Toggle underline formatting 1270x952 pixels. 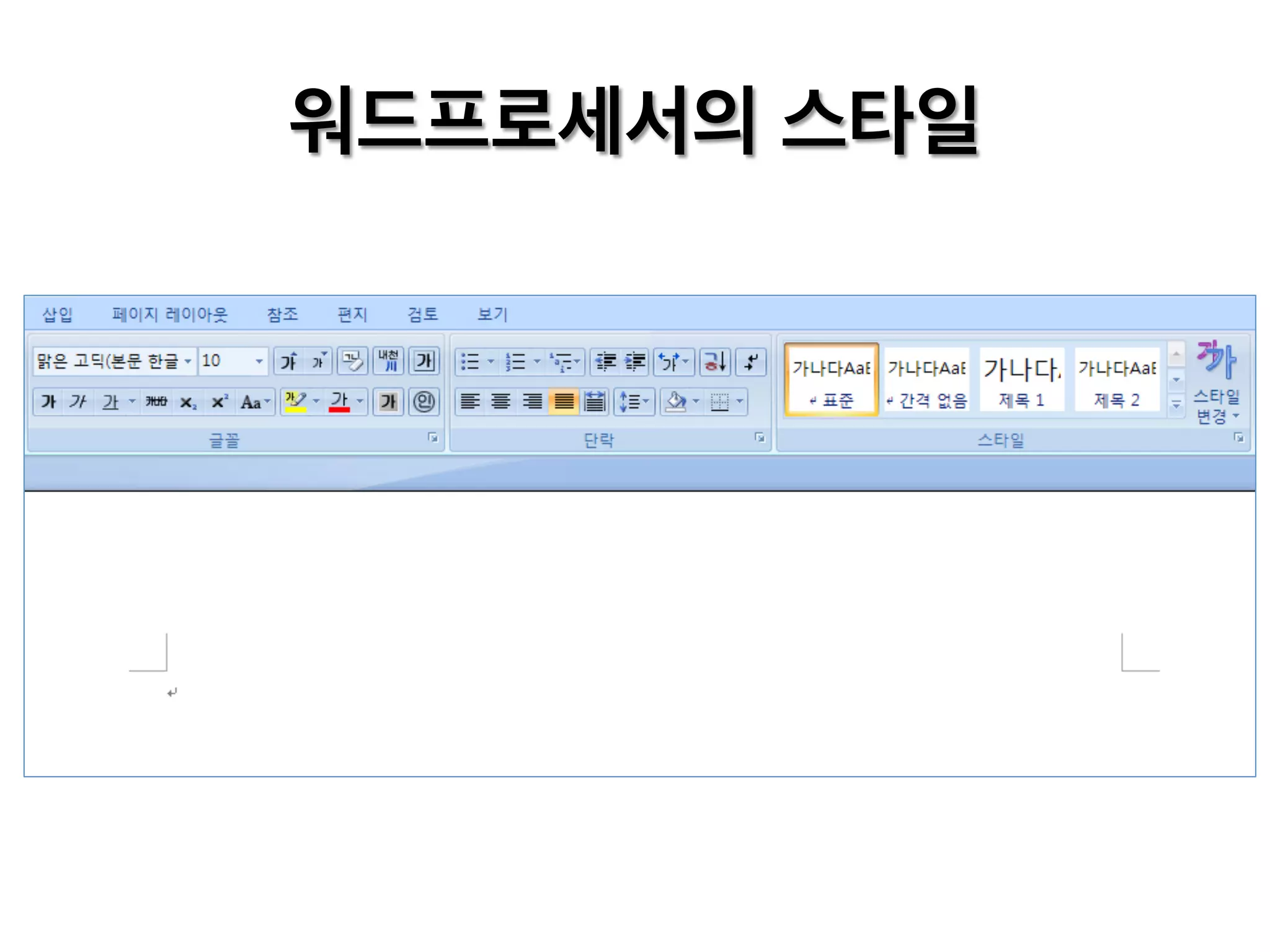(110, 402)
